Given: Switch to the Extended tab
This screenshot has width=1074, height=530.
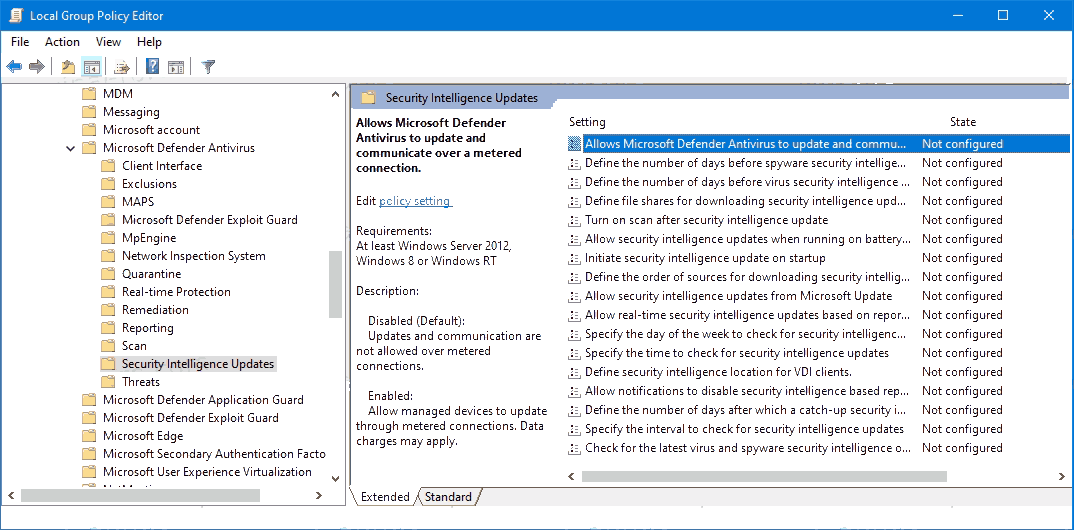Looking at the screenshot, I should [385, 497].
